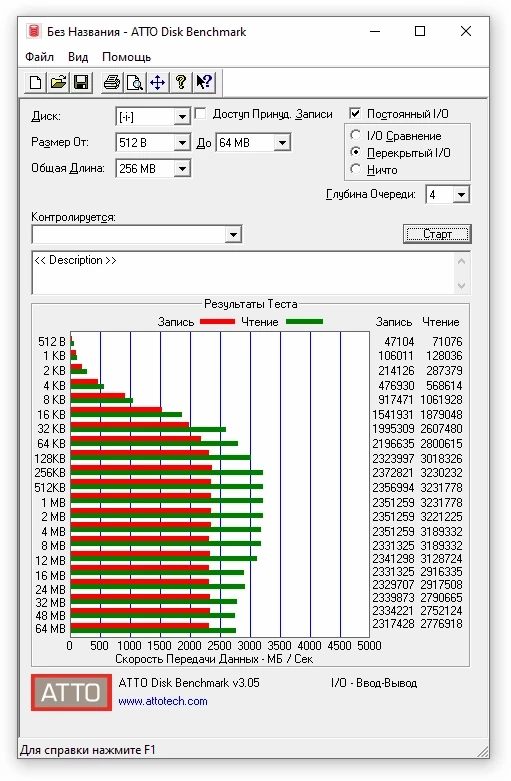Screen dimensions: 511x781
Task: Expand the Глубина Очереди dropdown
Action: click(x=461, y=194)
